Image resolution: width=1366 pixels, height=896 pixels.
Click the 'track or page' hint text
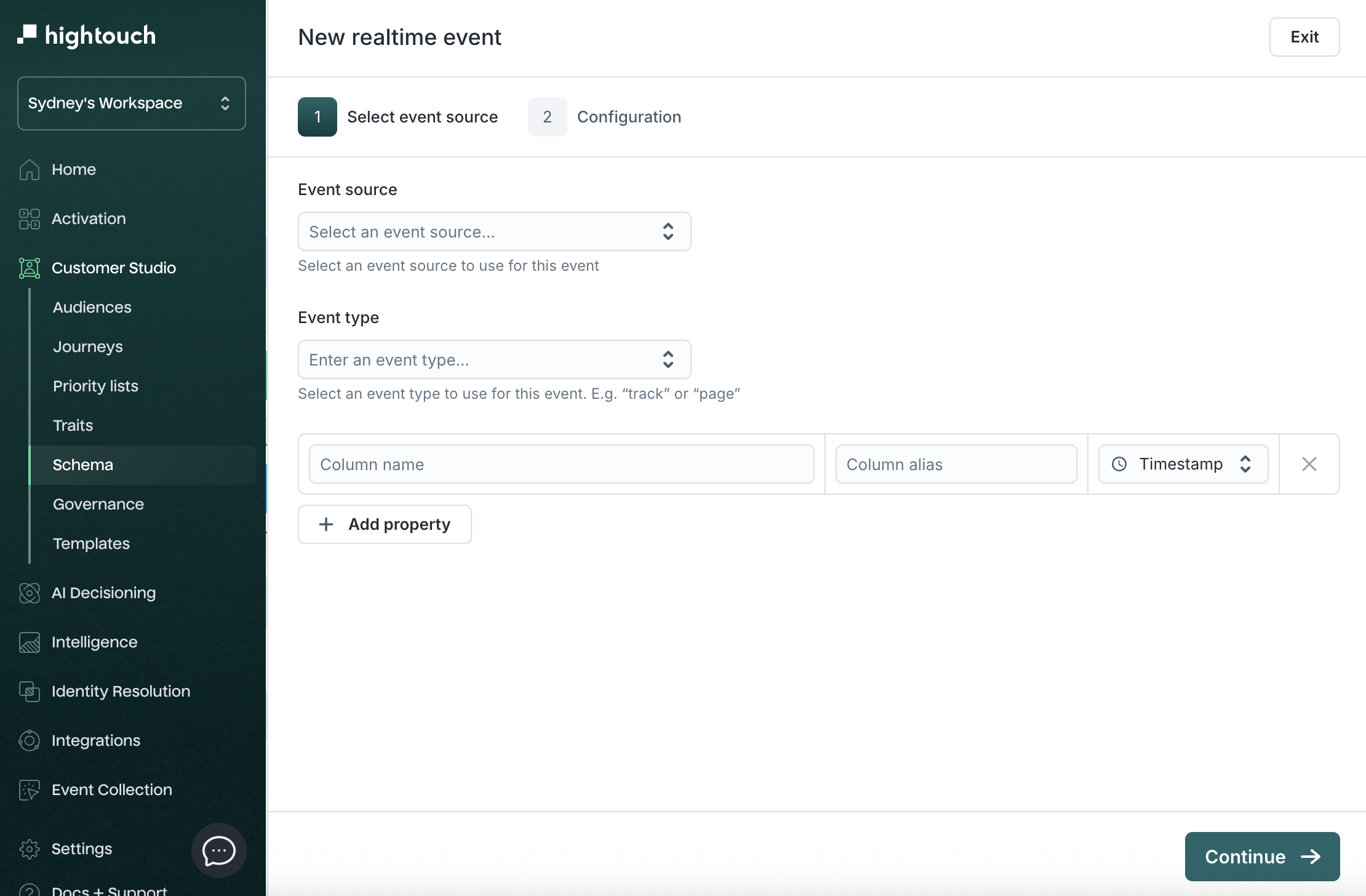click(x=519, y=394)
